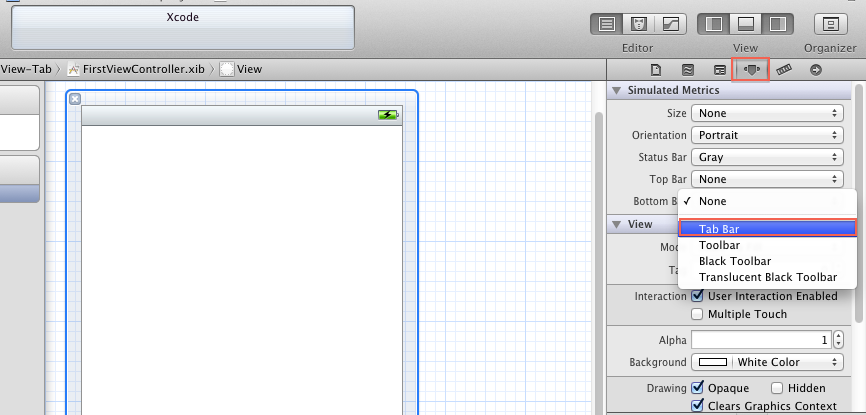Switch to the Assistant editor
The image size is (866, 415).
click(638, 24)
